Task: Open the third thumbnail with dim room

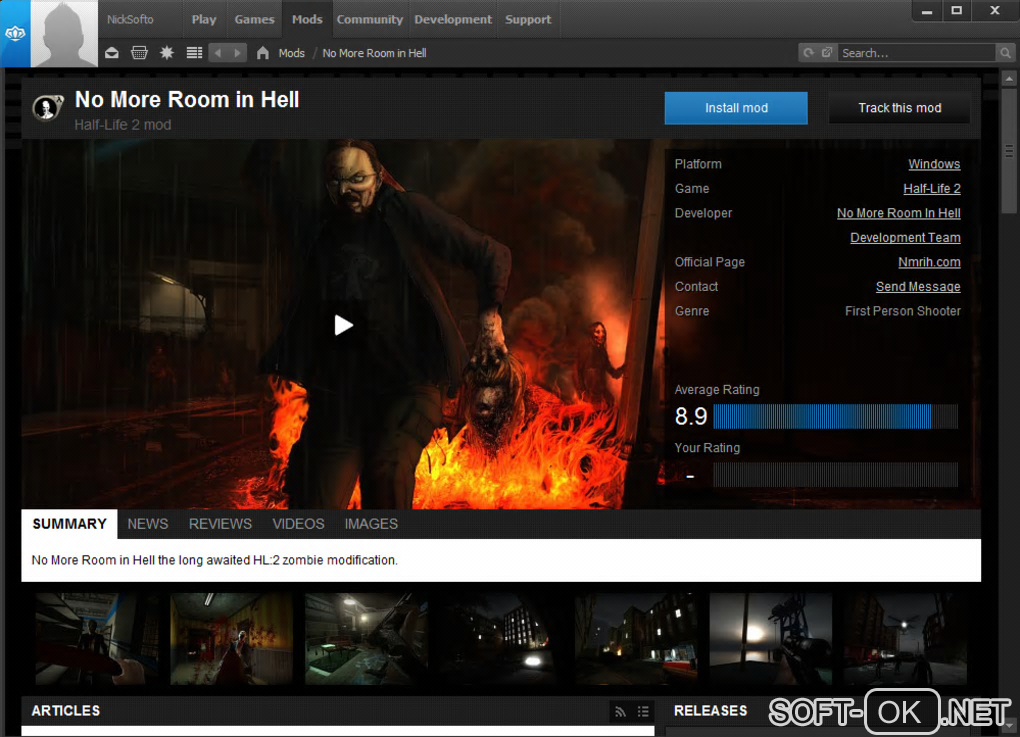Action: [x=366, y=639]
